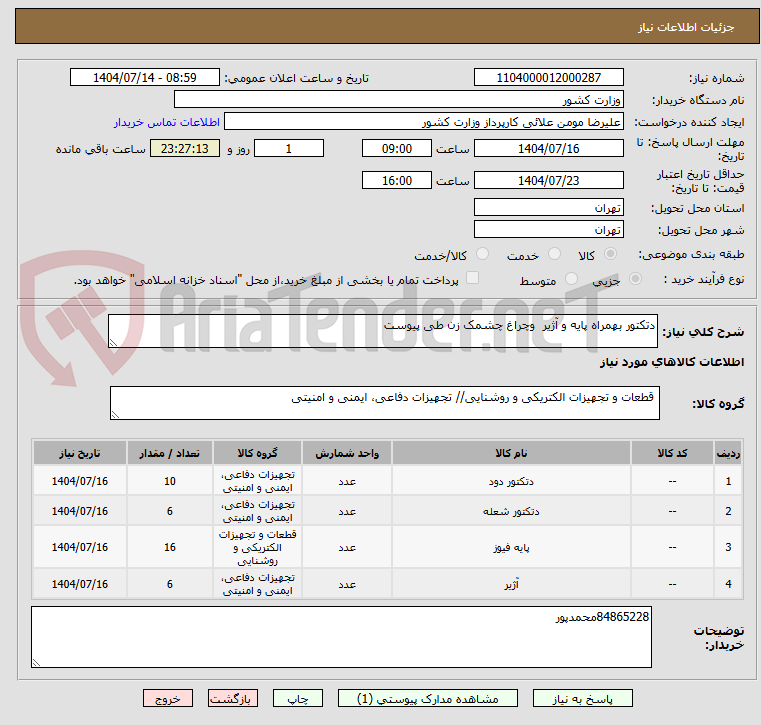The image size is (761, 725).
Task: Click the price validity date 1404/07/23 field
Action: (548, 181)
